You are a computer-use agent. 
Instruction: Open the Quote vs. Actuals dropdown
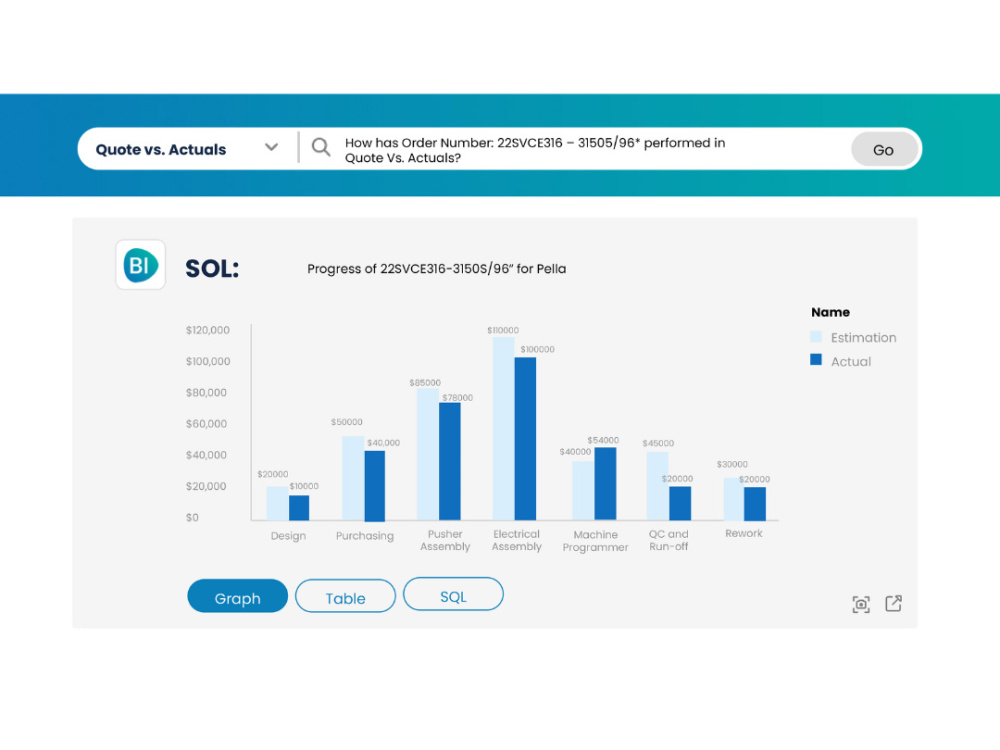[x=188, y=149]
